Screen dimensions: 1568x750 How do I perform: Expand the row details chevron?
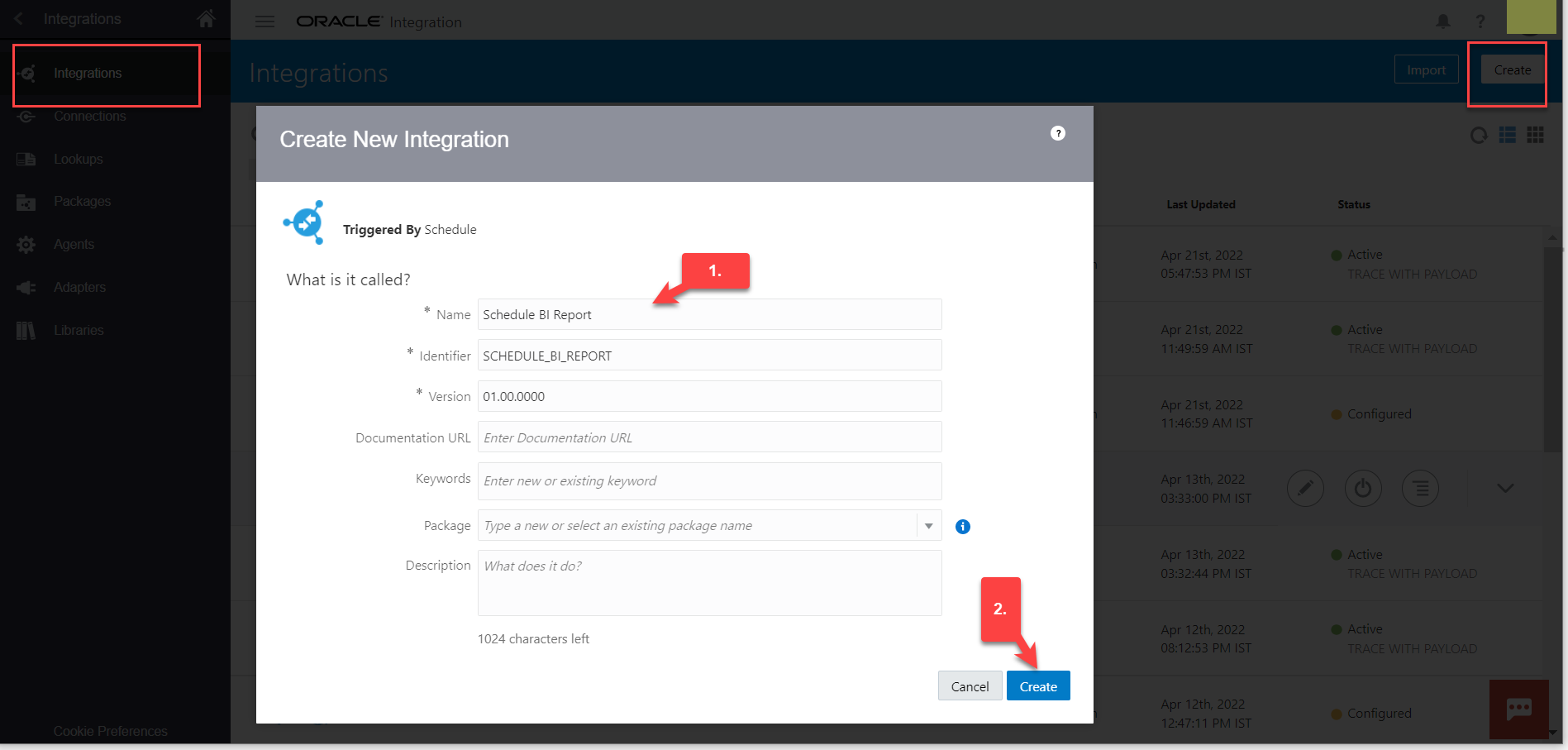pos(1505,489)
